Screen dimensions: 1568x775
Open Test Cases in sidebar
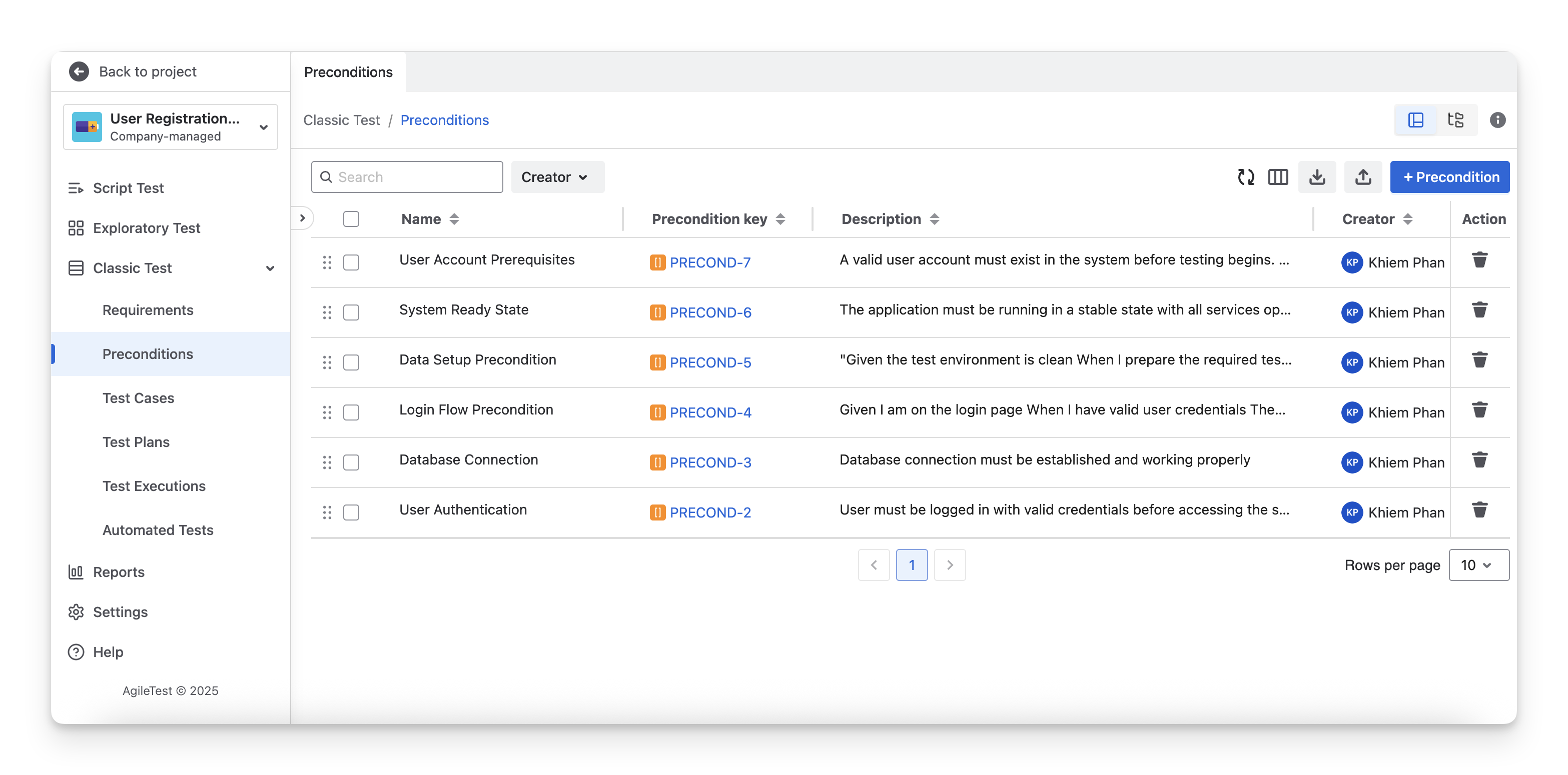[x=138, y=398]
